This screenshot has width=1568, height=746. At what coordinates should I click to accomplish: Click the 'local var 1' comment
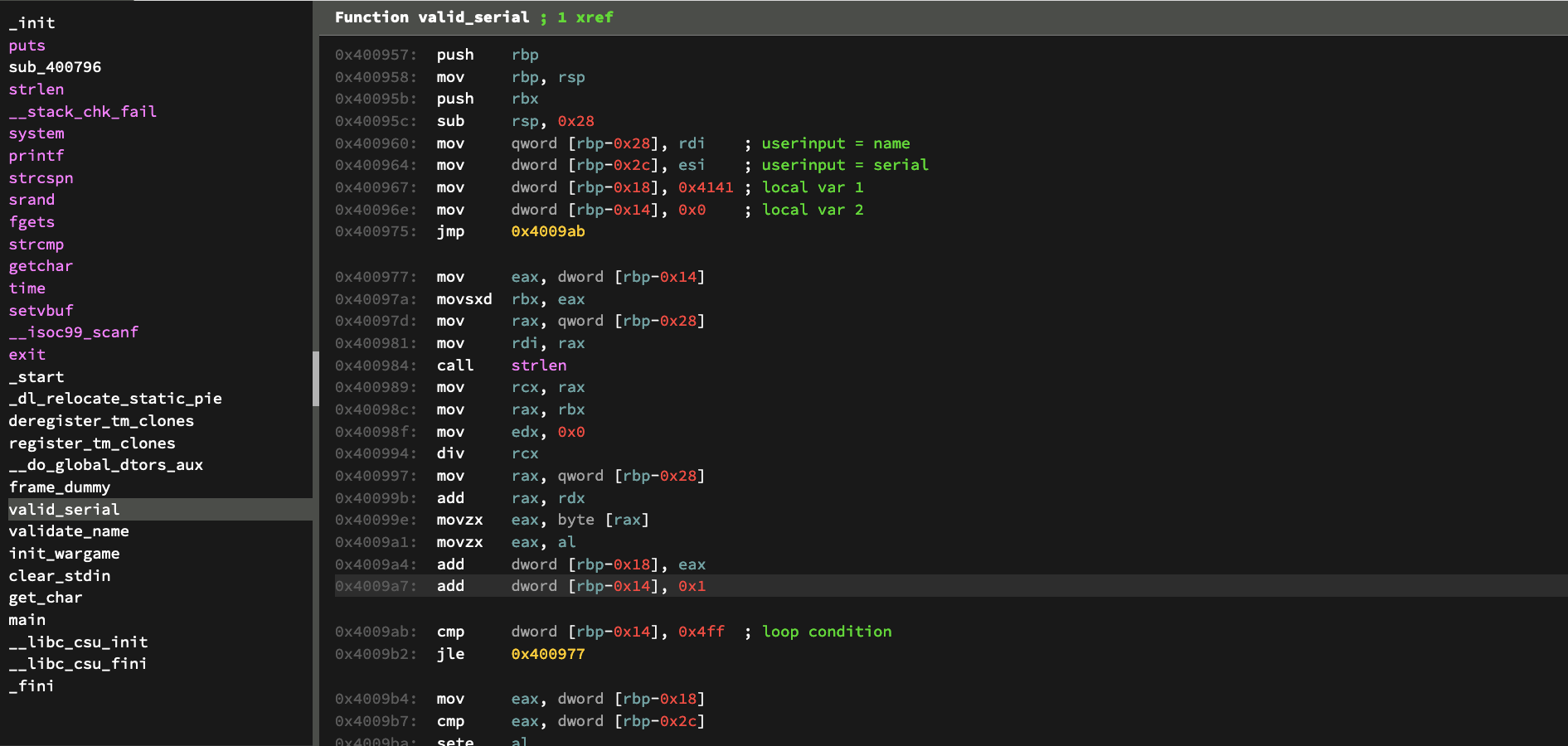pyautogui.click(x=813, y=187)
